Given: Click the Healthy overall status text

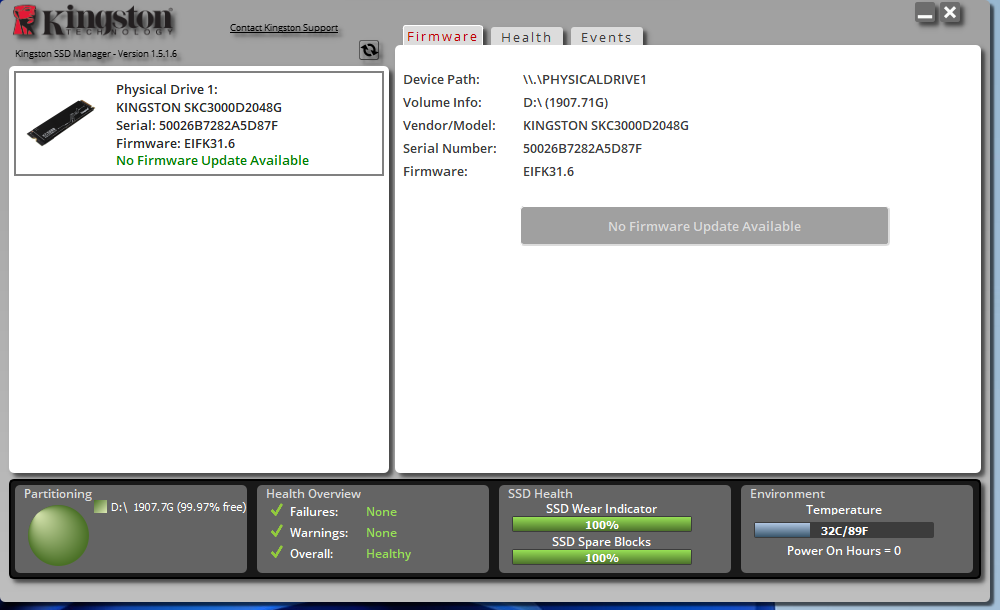Looking at the screenshot, I should [x=388, y=554].
